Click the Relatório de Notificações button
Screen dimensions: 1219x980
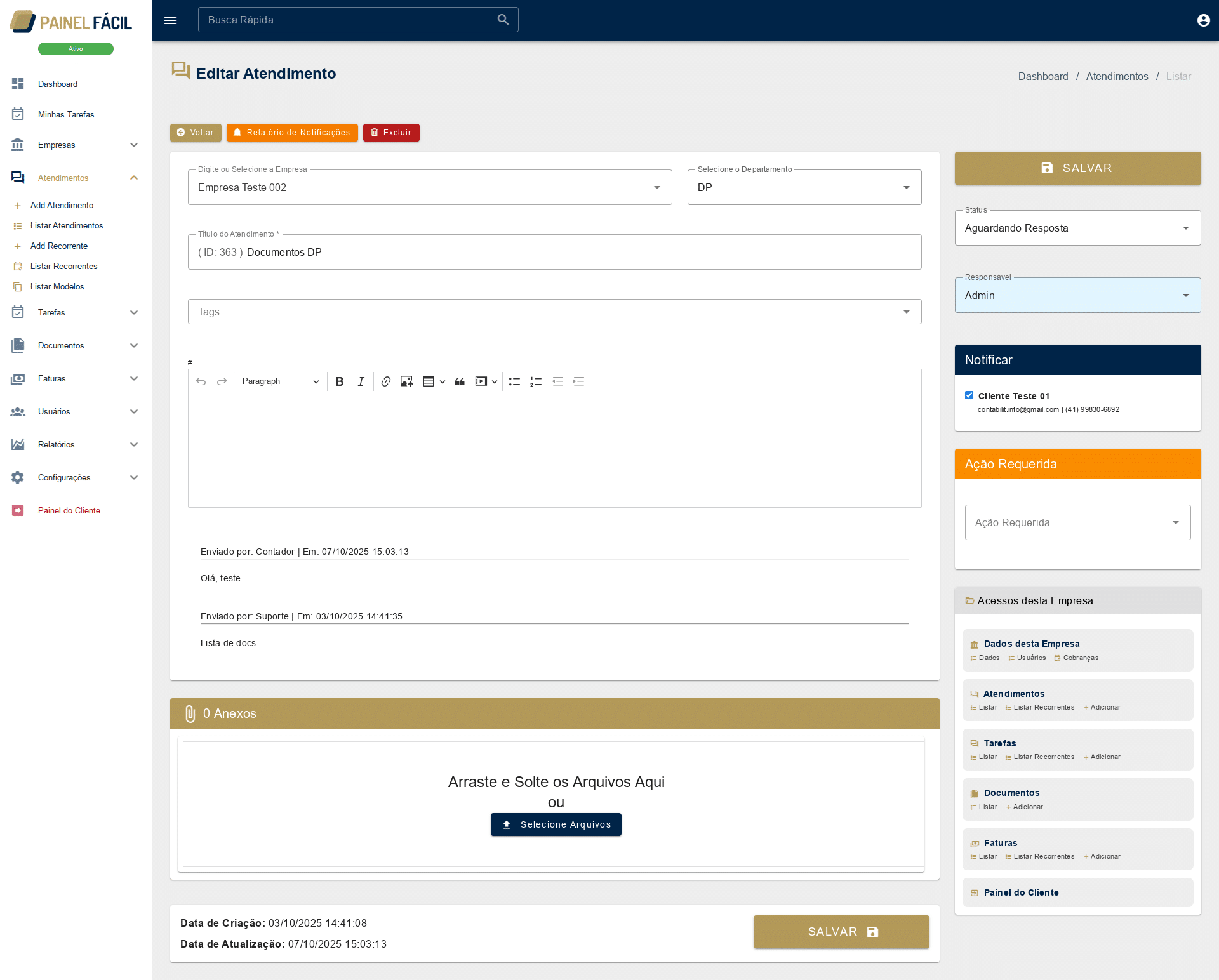[292, 133]
